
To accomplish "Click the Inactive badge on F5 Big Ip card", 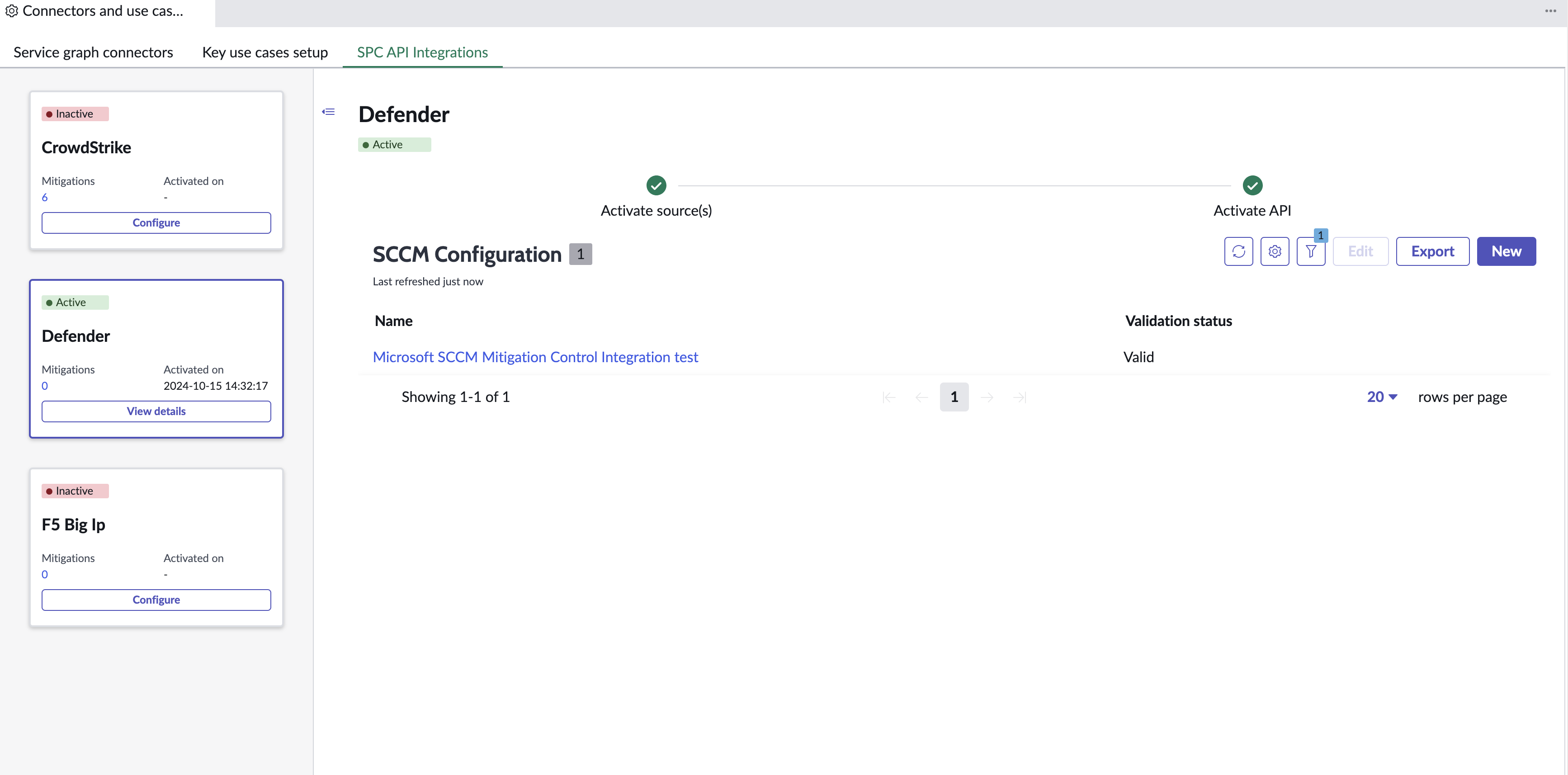I will [75, 491].
